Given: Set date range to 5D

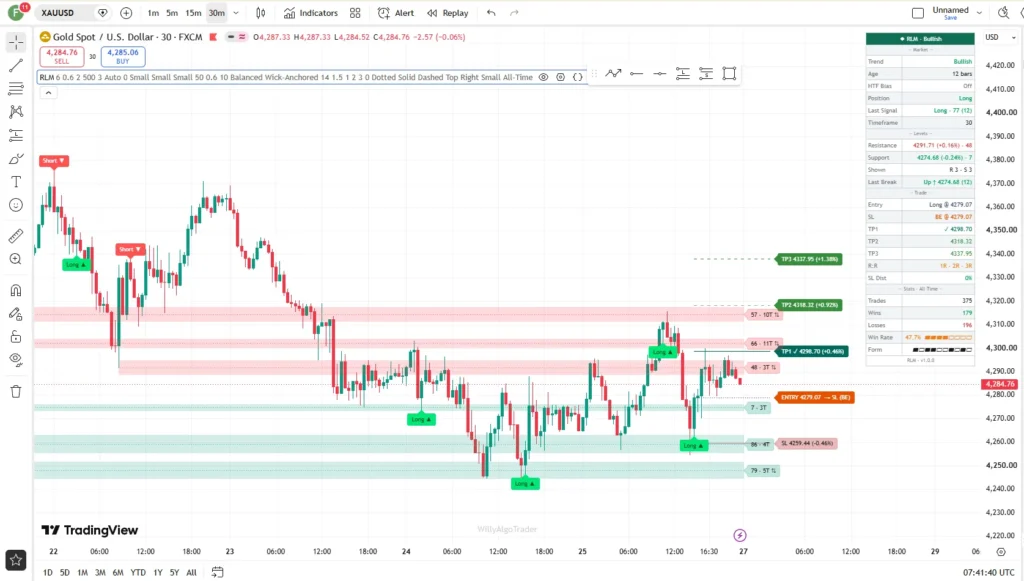Looking at the screenshot, I should tap(65, 573).
